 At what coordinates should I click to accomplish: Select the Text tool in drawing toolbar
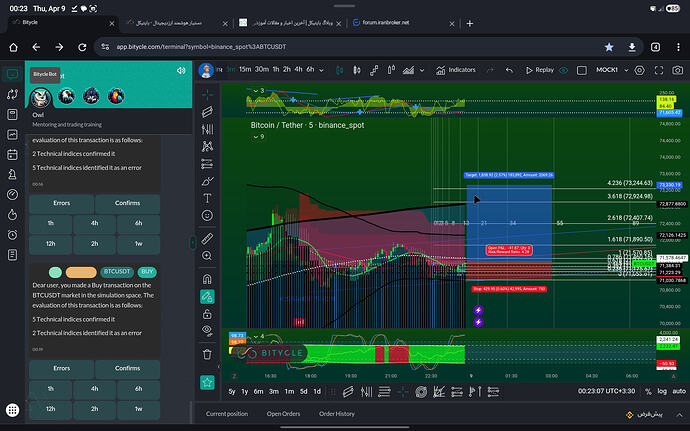point(207,198)
